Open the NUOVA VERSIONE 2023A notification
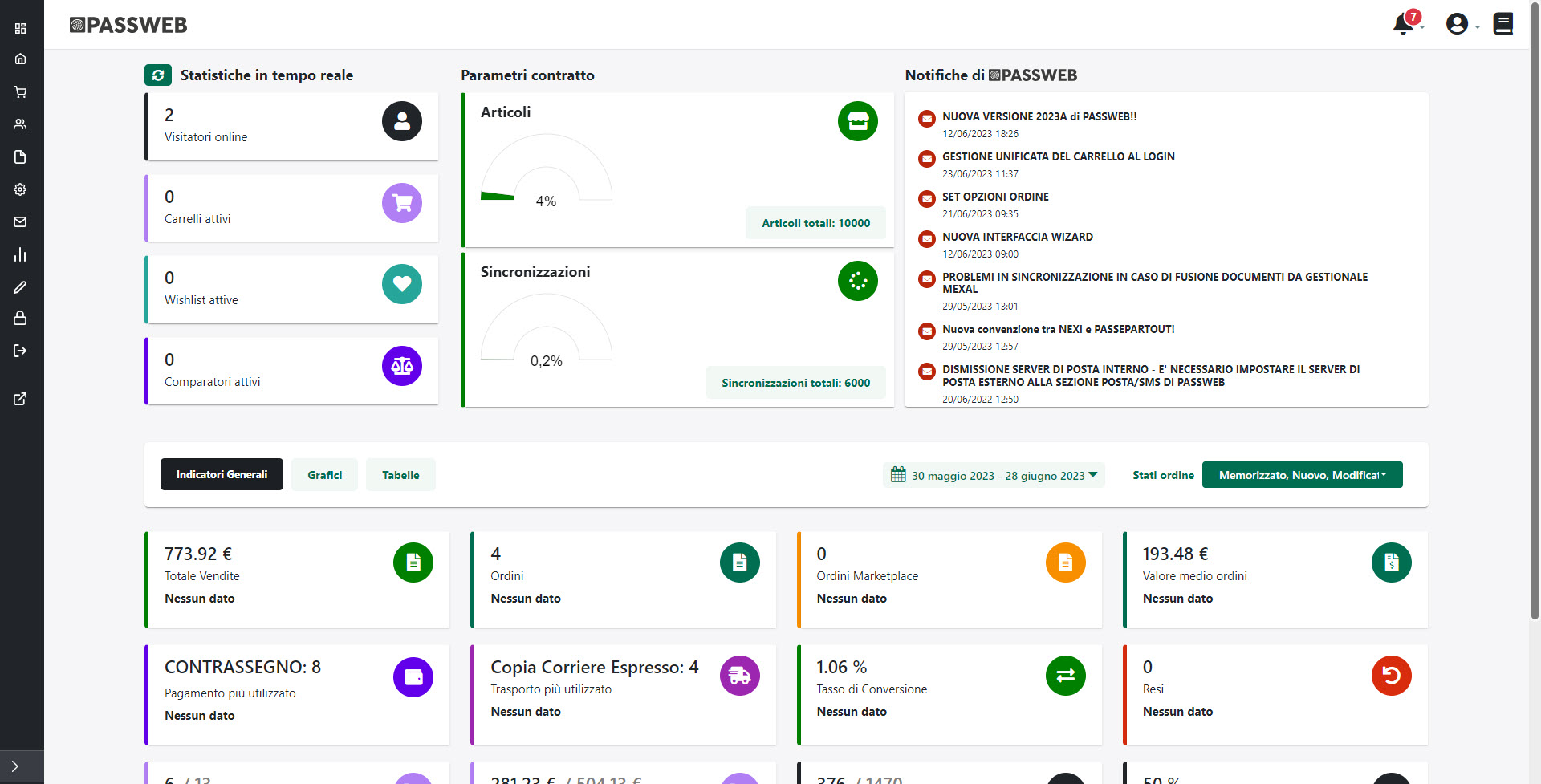This screenshot has width=1541, height=784. [1039, 116]
